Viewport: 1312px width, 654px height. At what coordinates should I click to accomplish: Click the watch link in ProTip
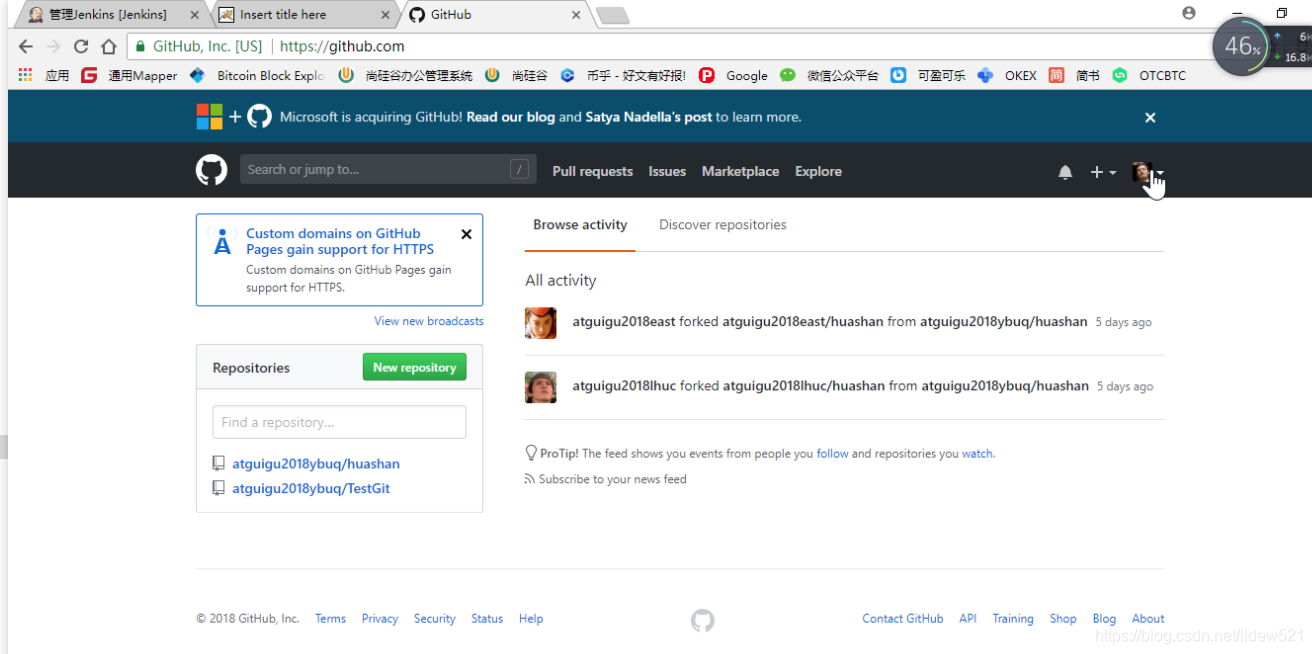(x=977, y=453)
